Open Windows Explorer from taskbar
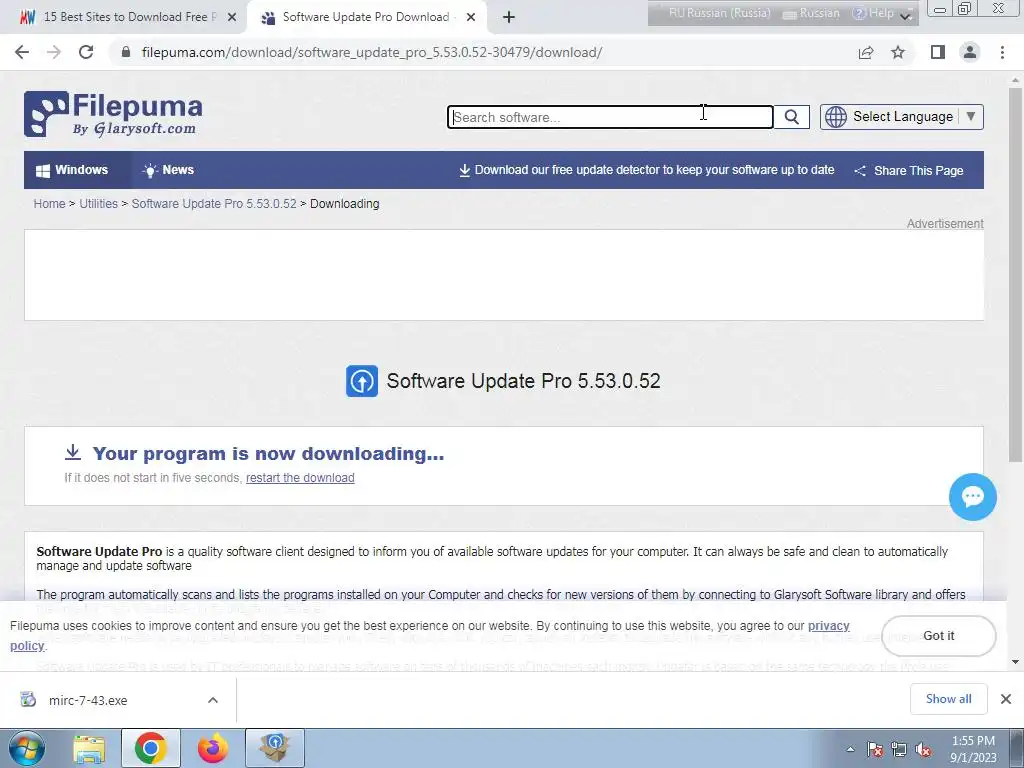Viewport: 1024px width, 768px height. (89, 749)
